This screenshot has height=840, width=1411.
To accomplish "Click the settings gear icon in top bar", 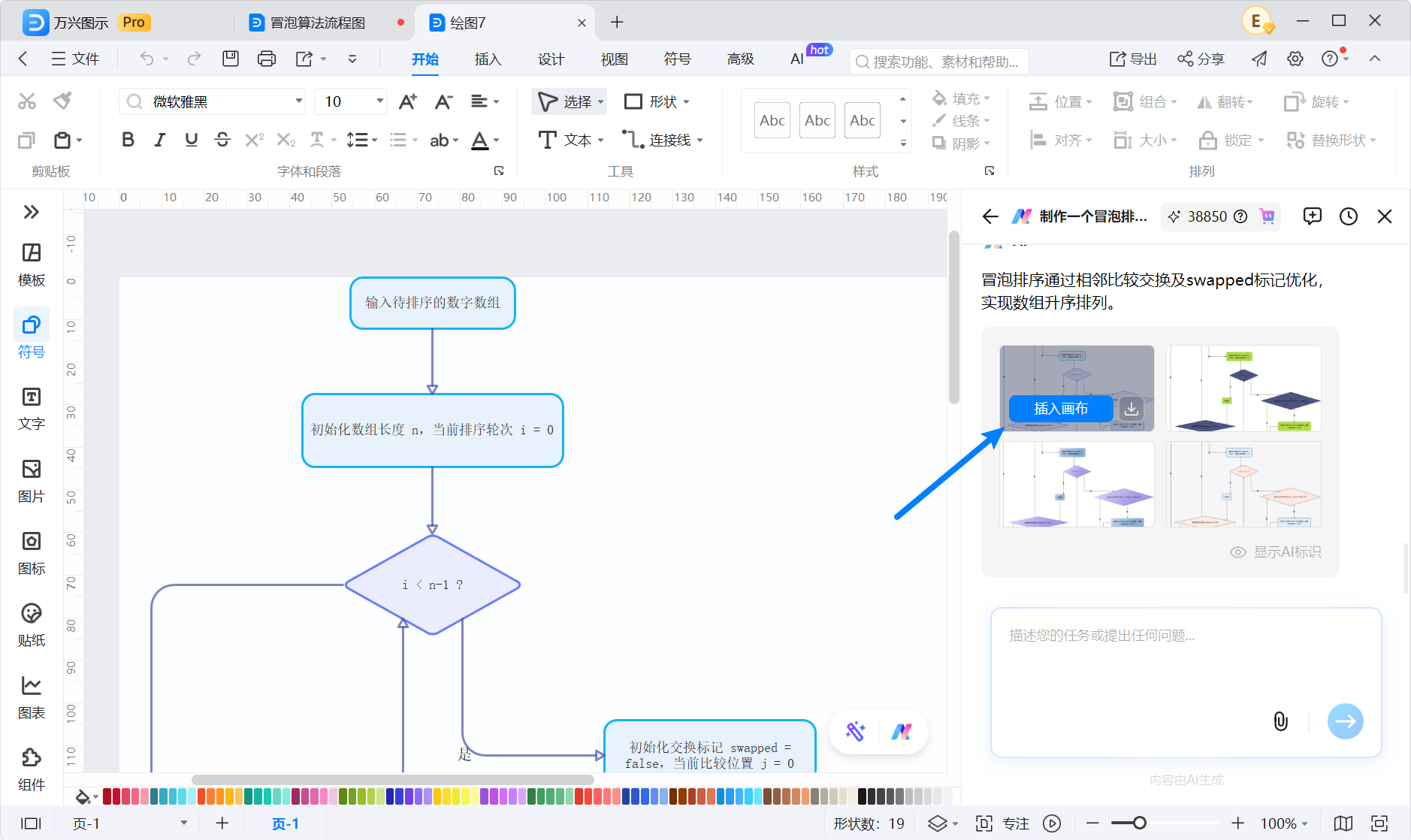I will point(1295,59).
